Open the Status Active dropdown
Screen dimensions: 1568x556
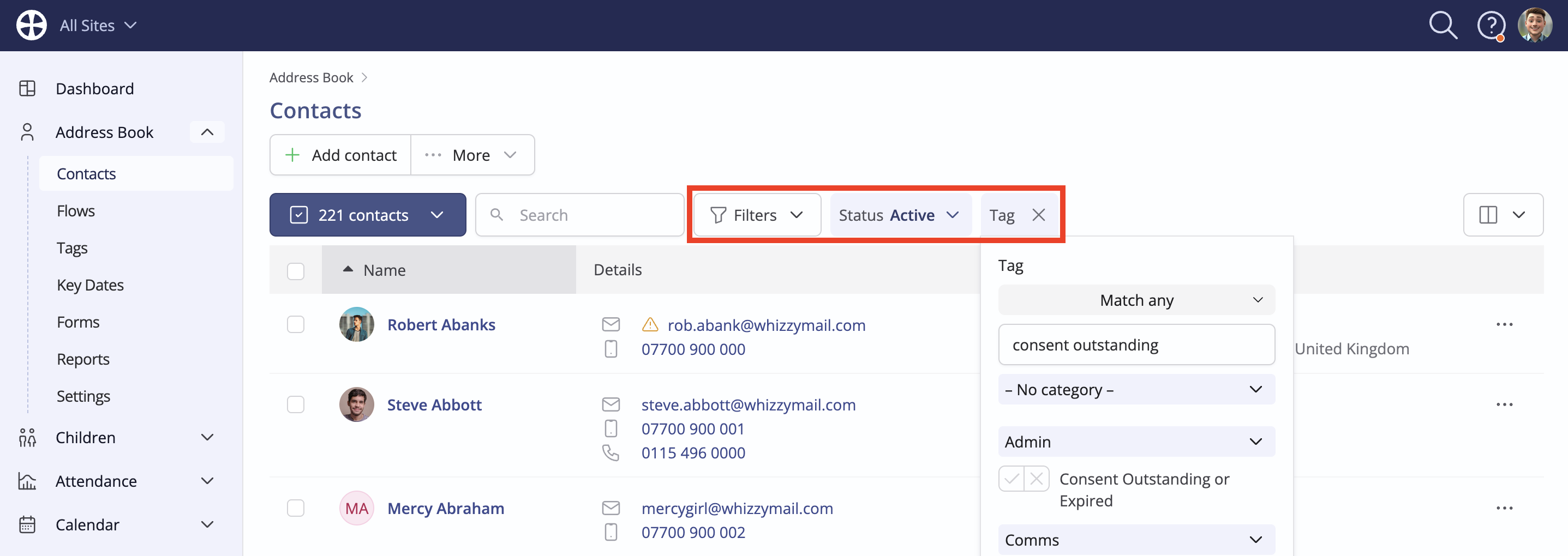coord(900,215)
